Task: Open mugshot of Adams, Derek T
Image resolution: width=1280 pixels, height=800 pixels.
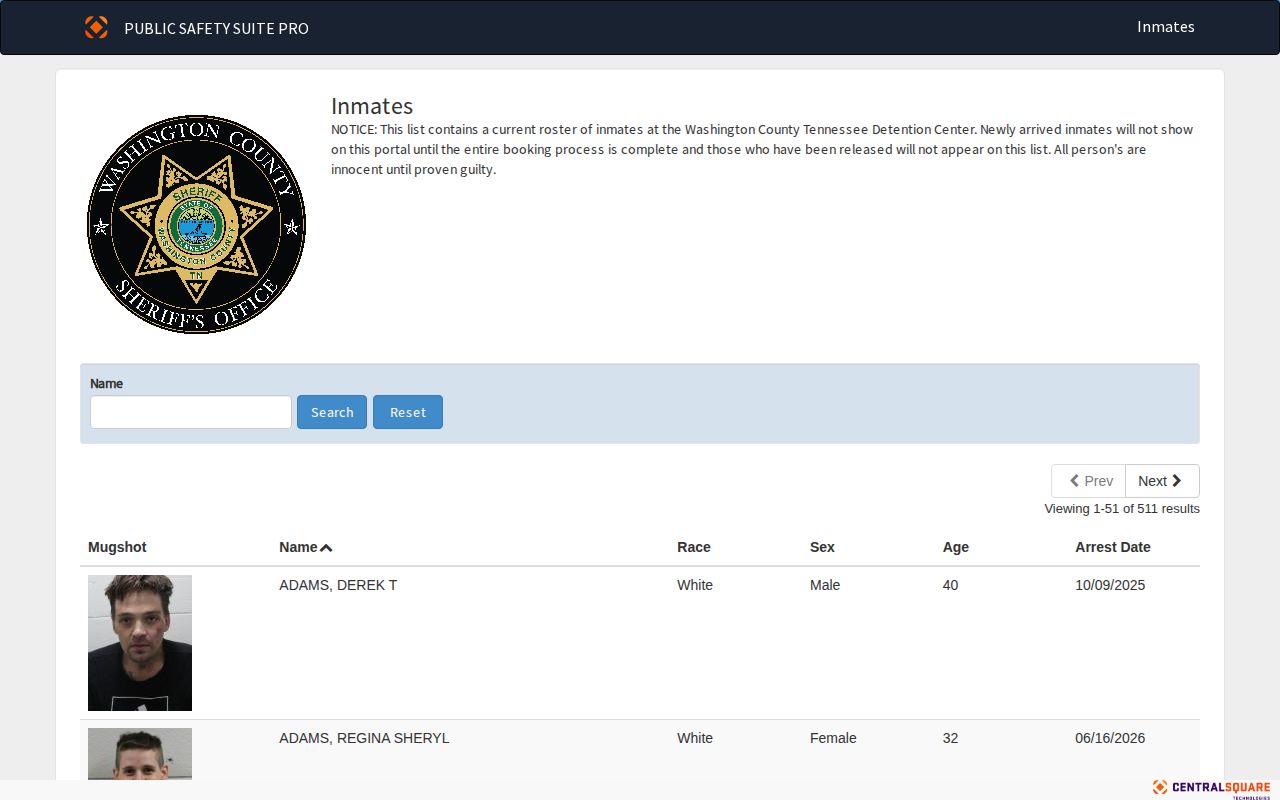Action: (x=140, y=643)
